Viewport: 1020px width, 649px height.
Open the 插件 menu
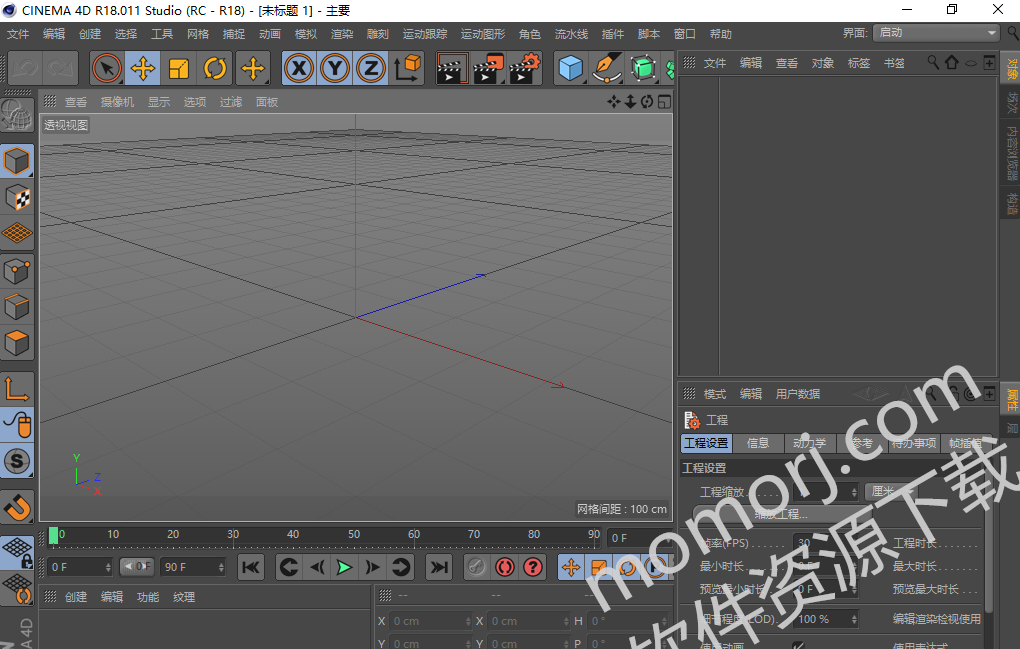pos(613,34)
